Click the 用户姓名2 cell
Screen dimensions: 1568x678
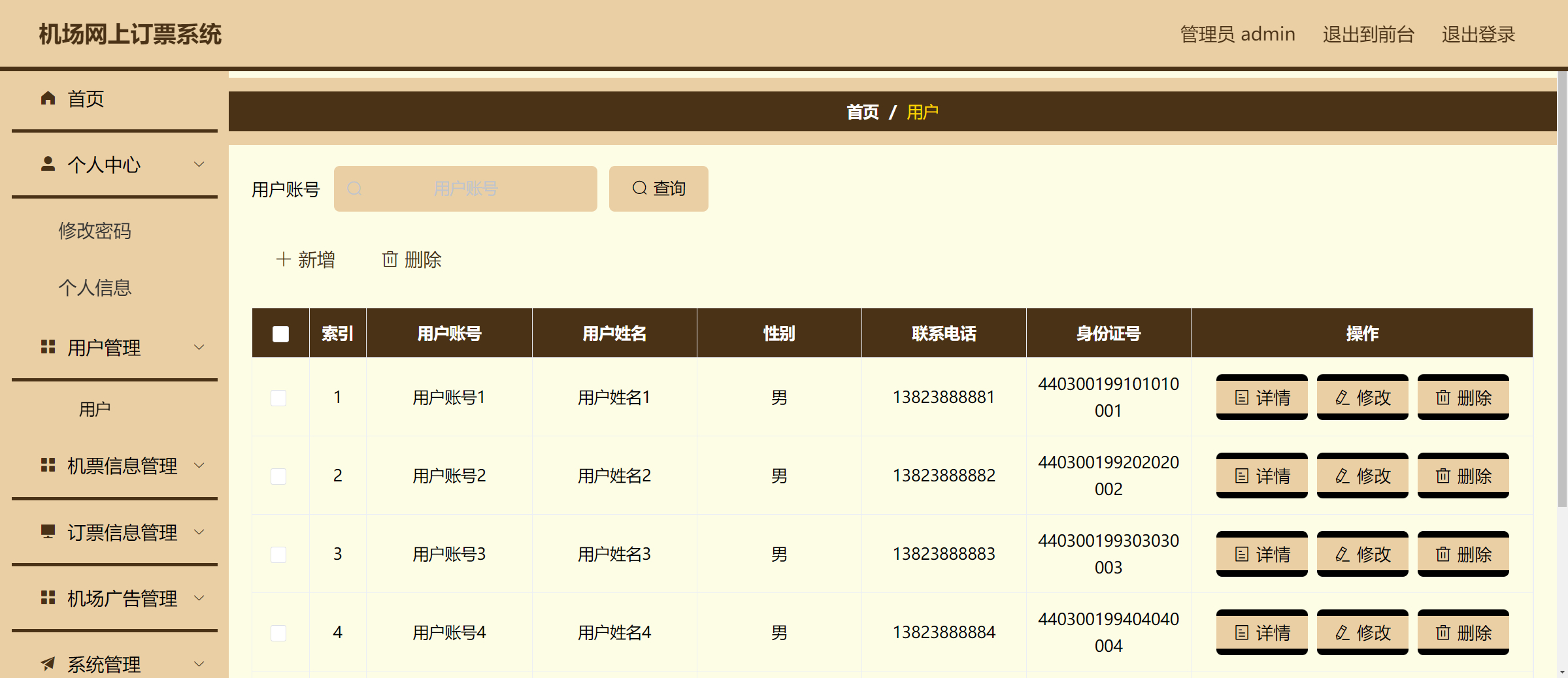614,476
